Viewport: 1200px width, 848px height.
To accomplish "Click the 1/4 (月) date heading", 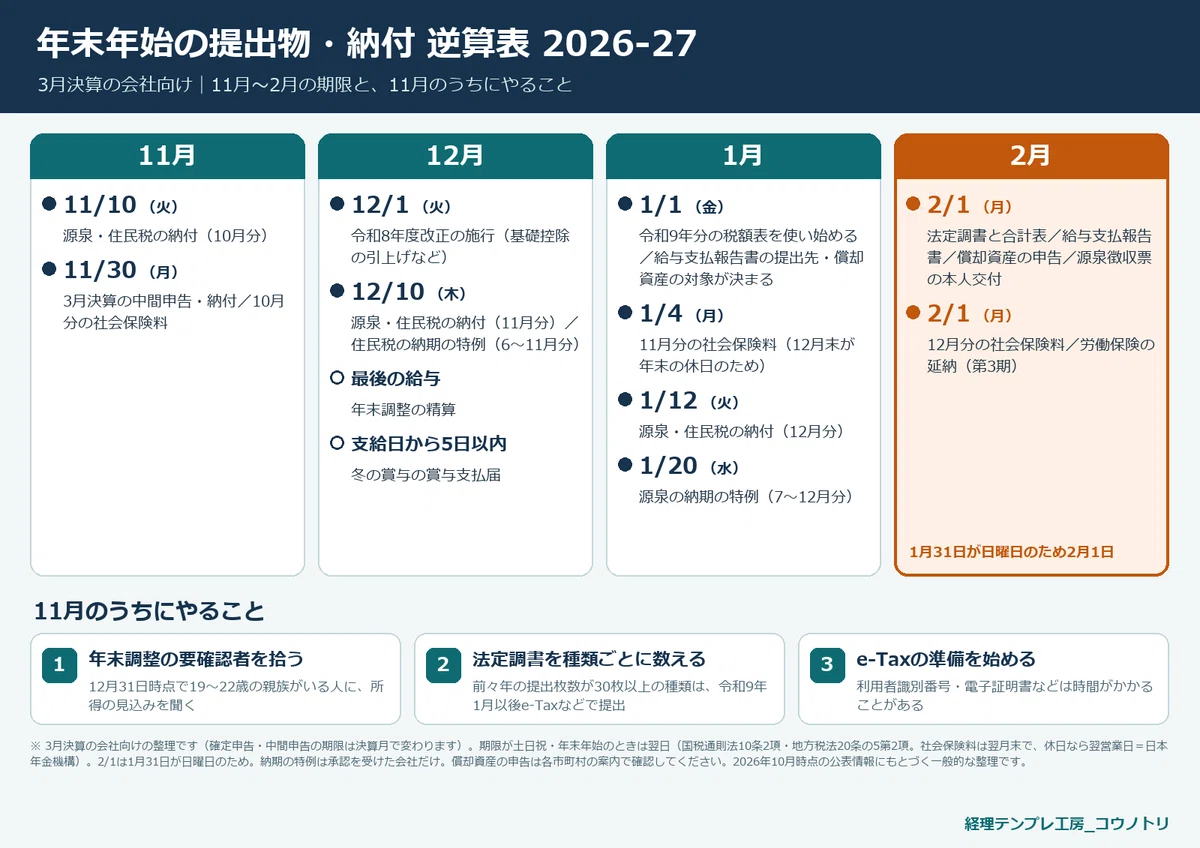I will [x=682, y=314].
